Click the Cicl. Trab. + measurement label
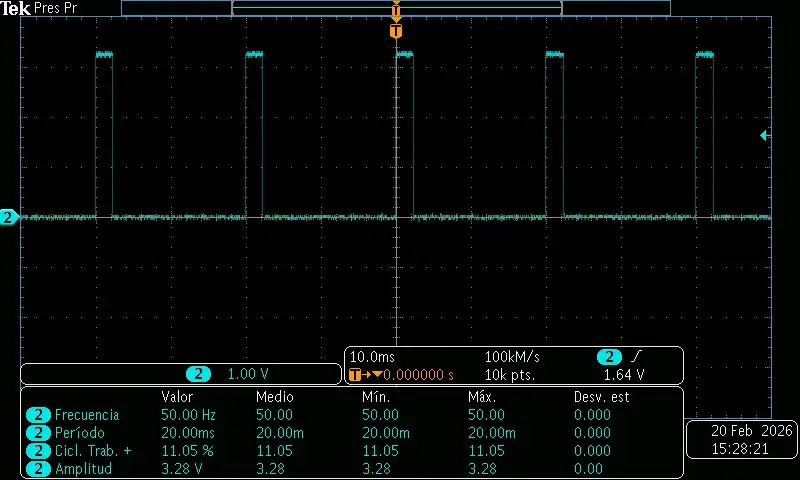 (93, 451)
